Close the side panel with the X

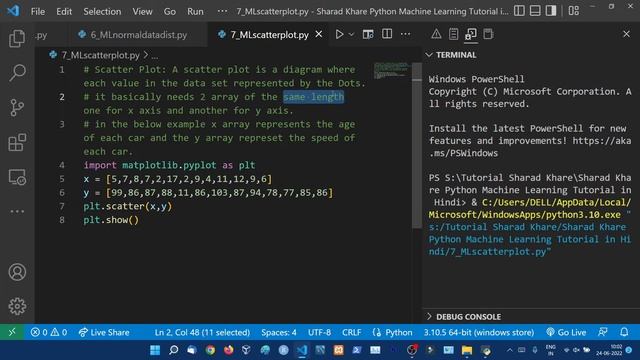(626, 34)
